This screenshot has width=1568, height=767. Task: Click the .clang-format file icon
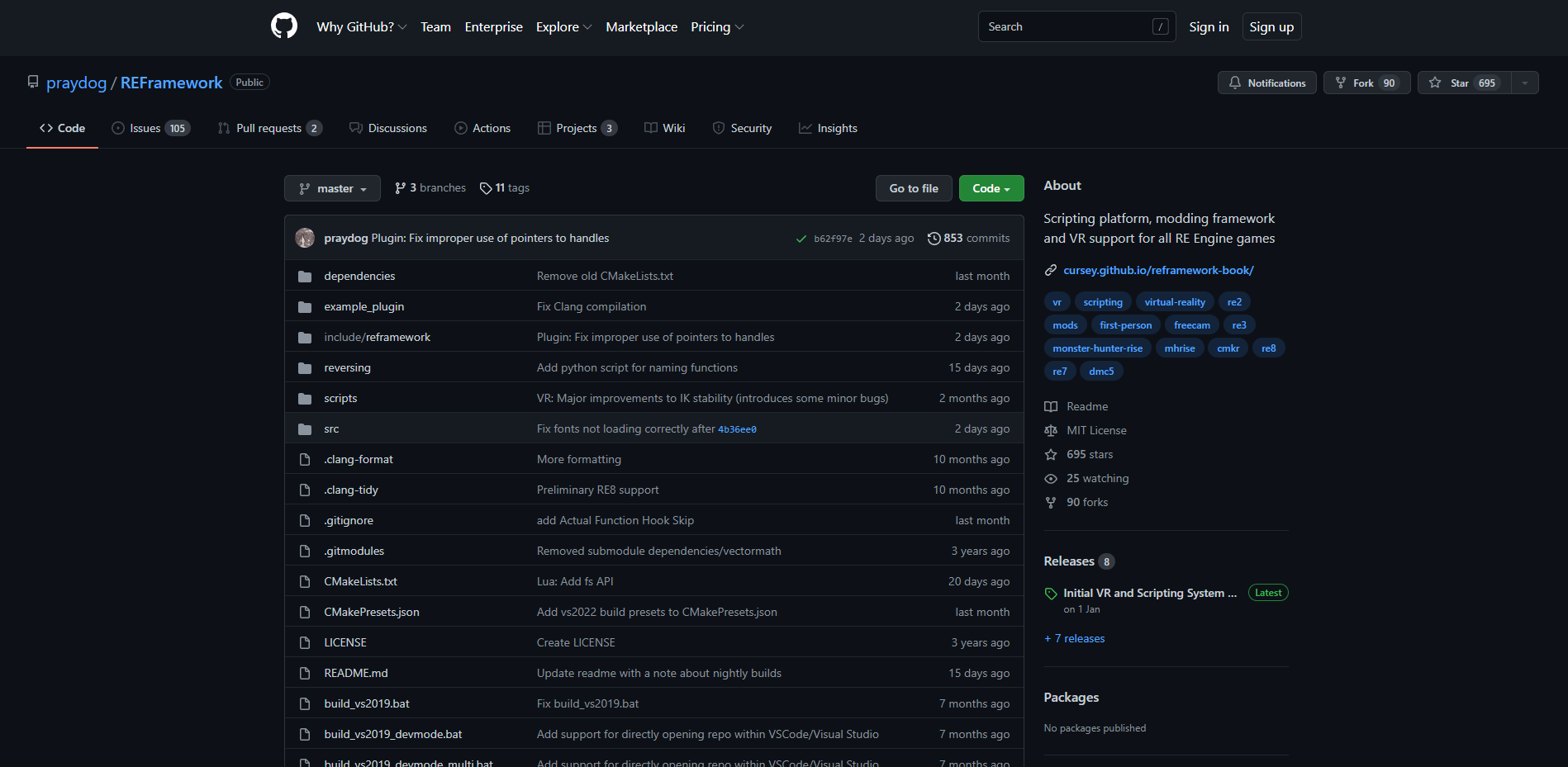pyautogui.click(x=305, y=459)
